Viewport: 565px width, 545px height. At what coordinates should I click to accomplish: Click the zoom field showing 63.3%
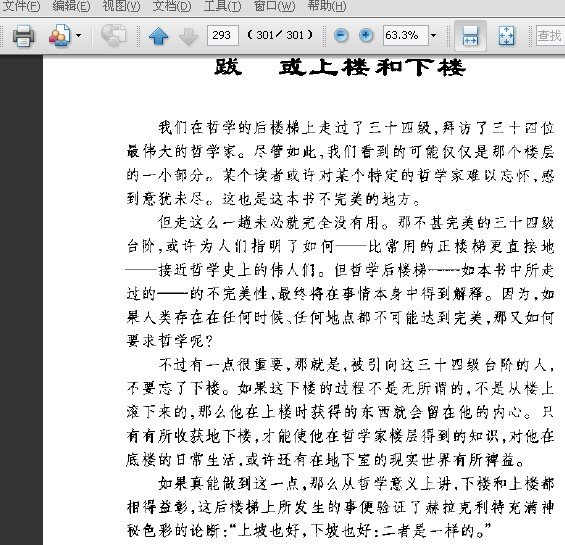(406, 35)
